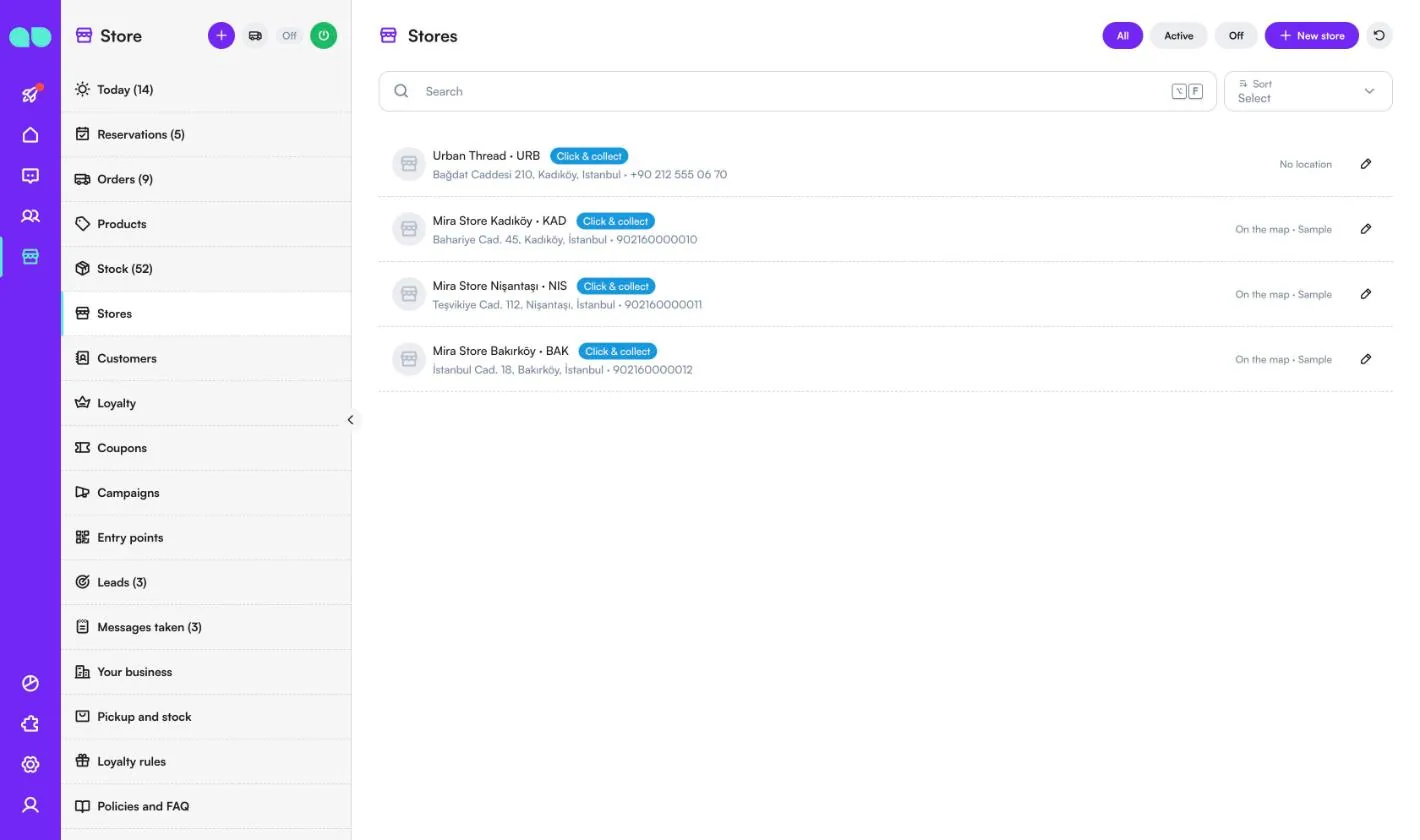The height and width of the screenshot is (840, 1420).
Task: Click the purple plus button beside Store title
Action: tap(221, 36)
